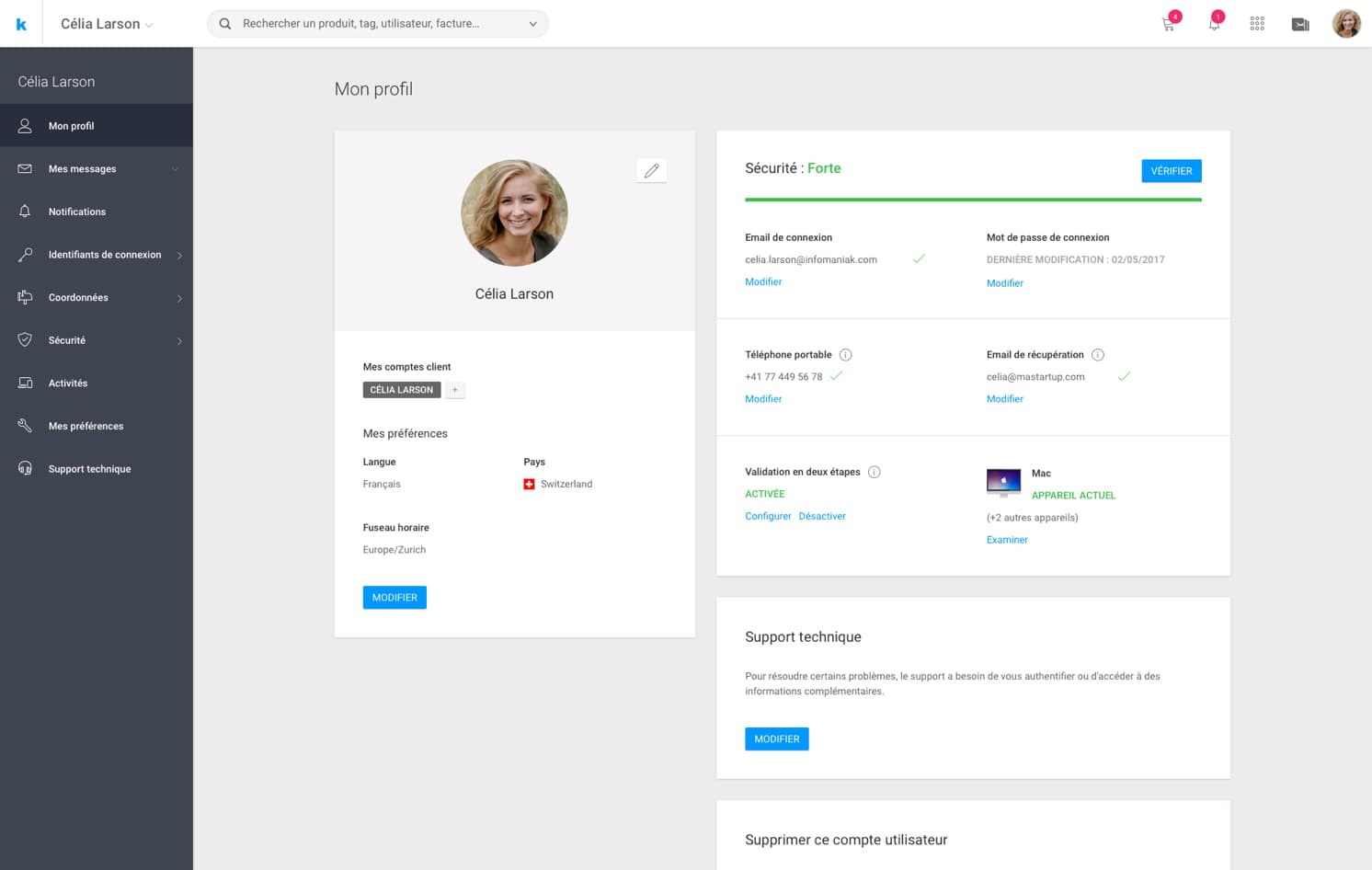Show info icon for Téléphone portable

click(845, 355)
